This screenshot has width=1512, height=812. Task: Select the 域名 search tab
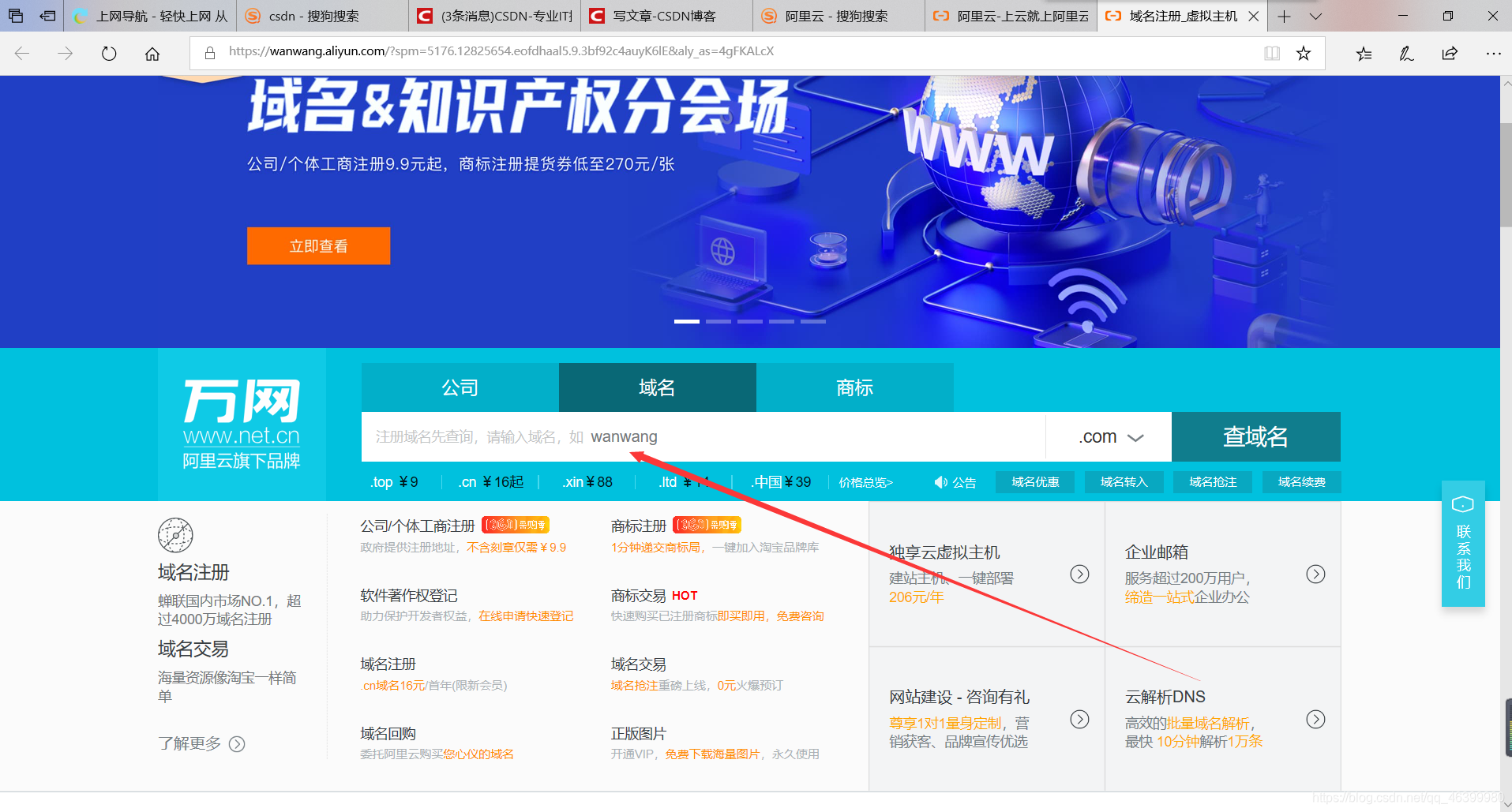coord(658,387)
